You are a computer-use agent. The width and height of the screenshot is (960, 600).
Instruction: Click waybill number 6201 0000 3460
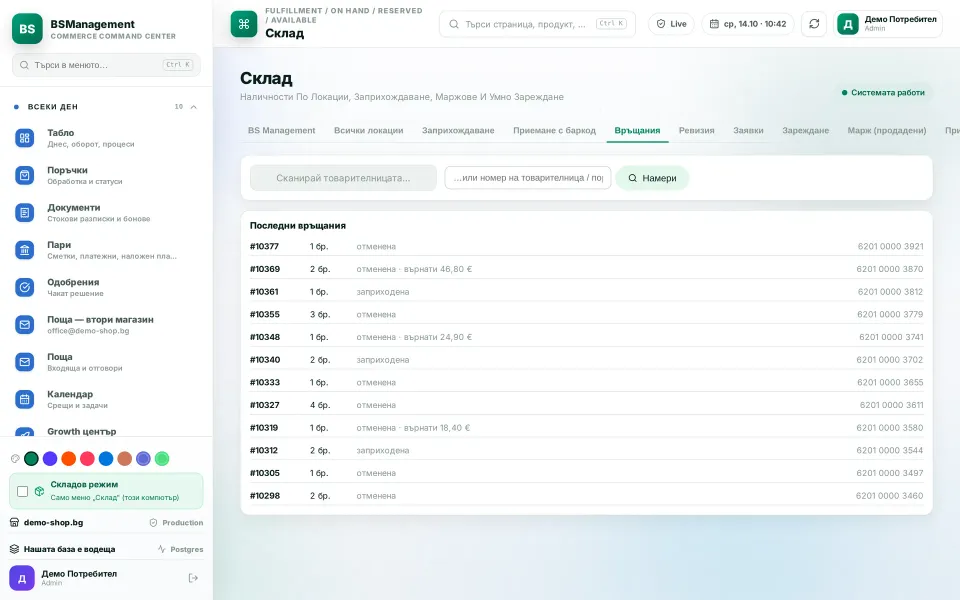tap(890, 496)
